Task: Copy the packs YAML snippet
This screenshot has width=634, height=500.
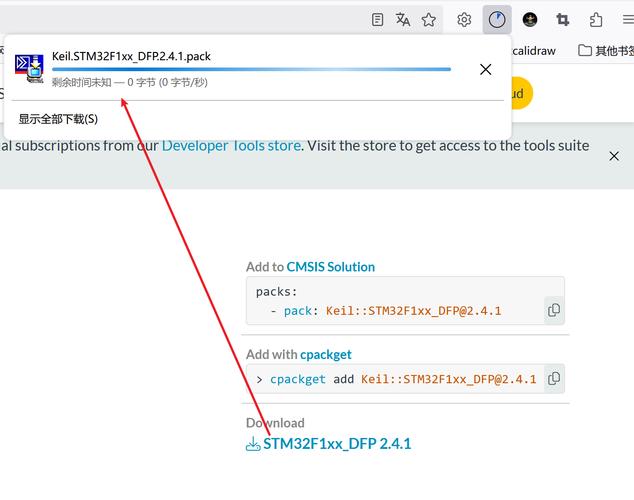Action: pyautogui.click(x=554, y=310)
